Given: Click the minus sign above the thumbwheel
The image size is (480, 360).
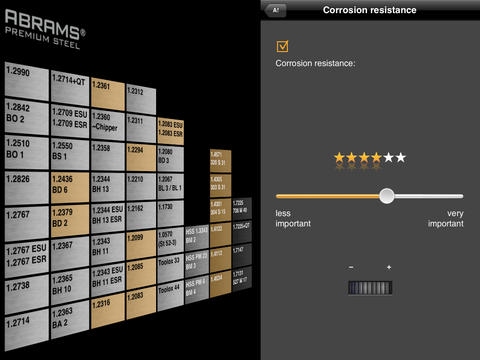Looking at the screenshot, I should pos(351,267).
